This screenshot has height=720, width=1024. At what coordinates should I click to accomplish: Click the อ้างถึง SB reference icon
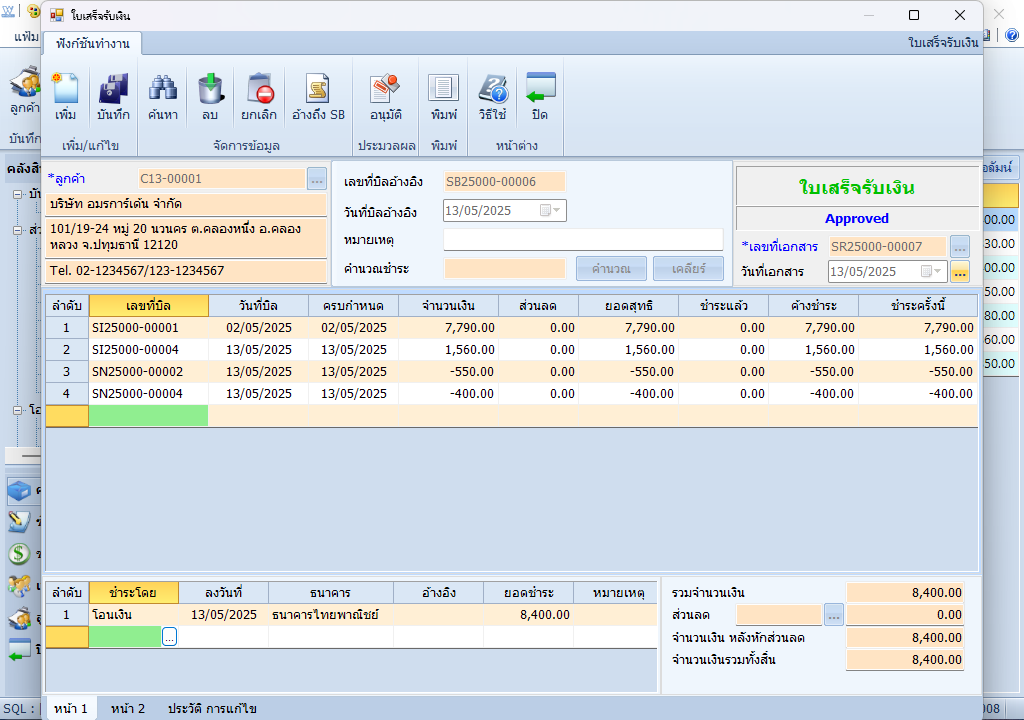pos(318,97)
